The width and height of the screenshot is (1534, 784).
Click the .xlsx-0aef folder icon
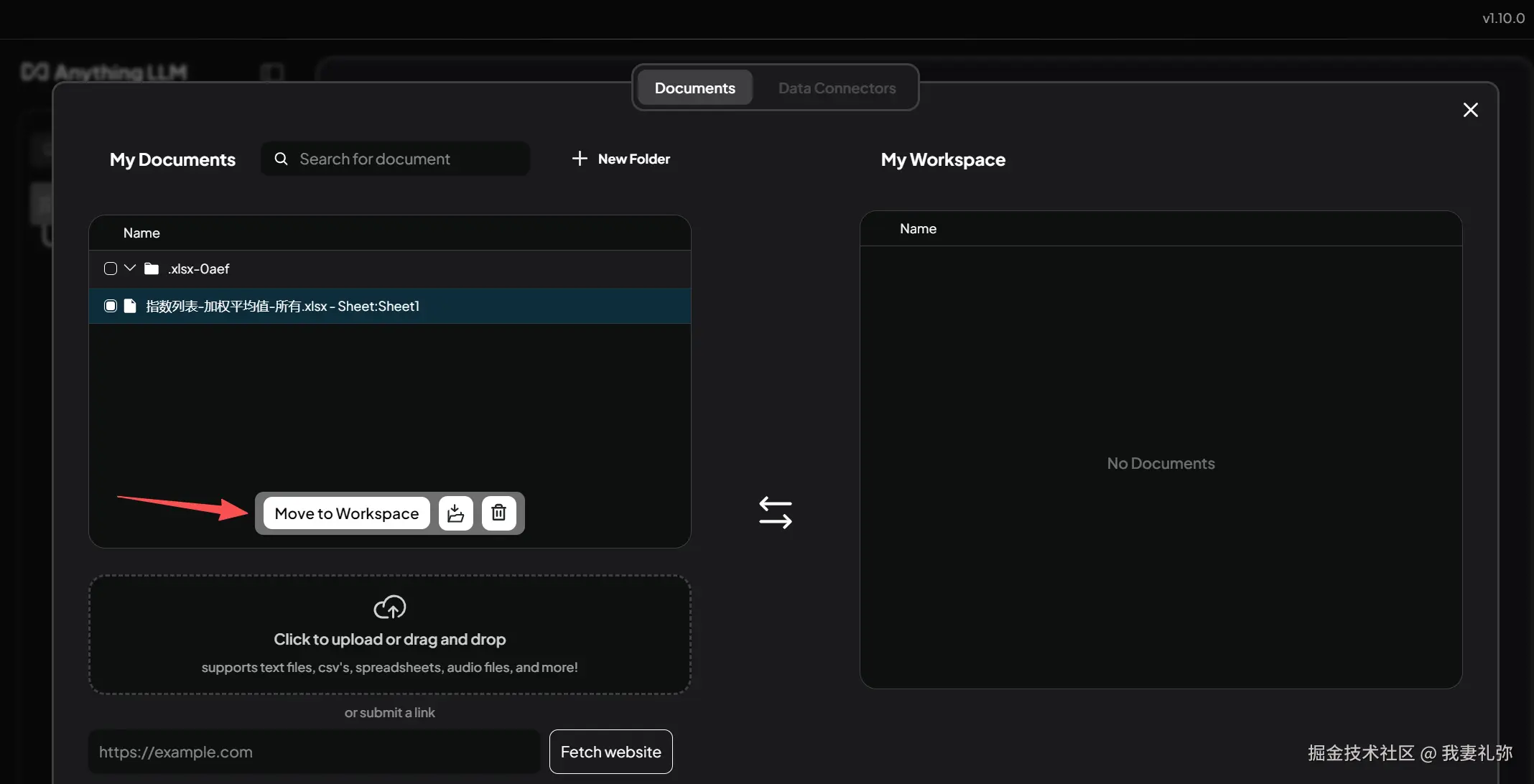(x=152, y=269)
